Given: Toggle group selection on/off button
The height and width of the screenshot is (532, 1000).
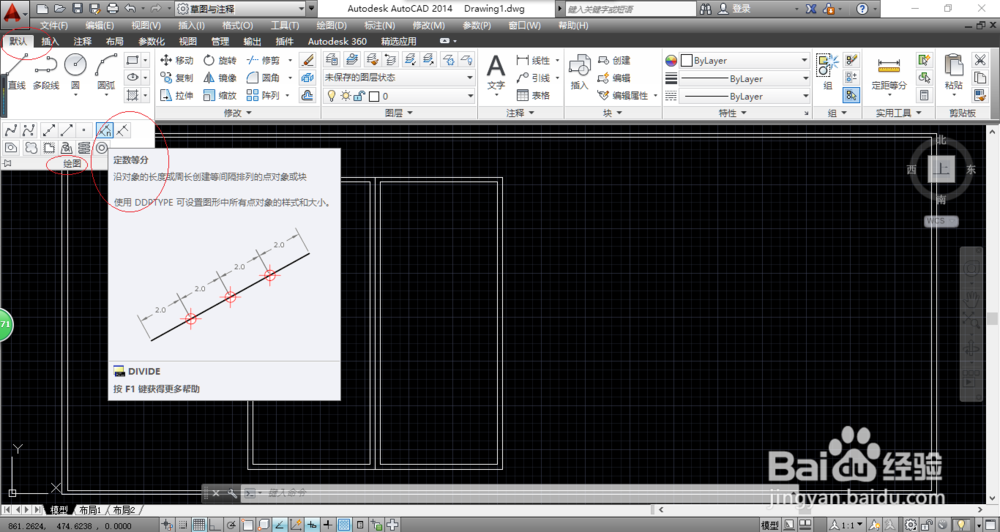Looking at the screenshot, I should point(851,96).
